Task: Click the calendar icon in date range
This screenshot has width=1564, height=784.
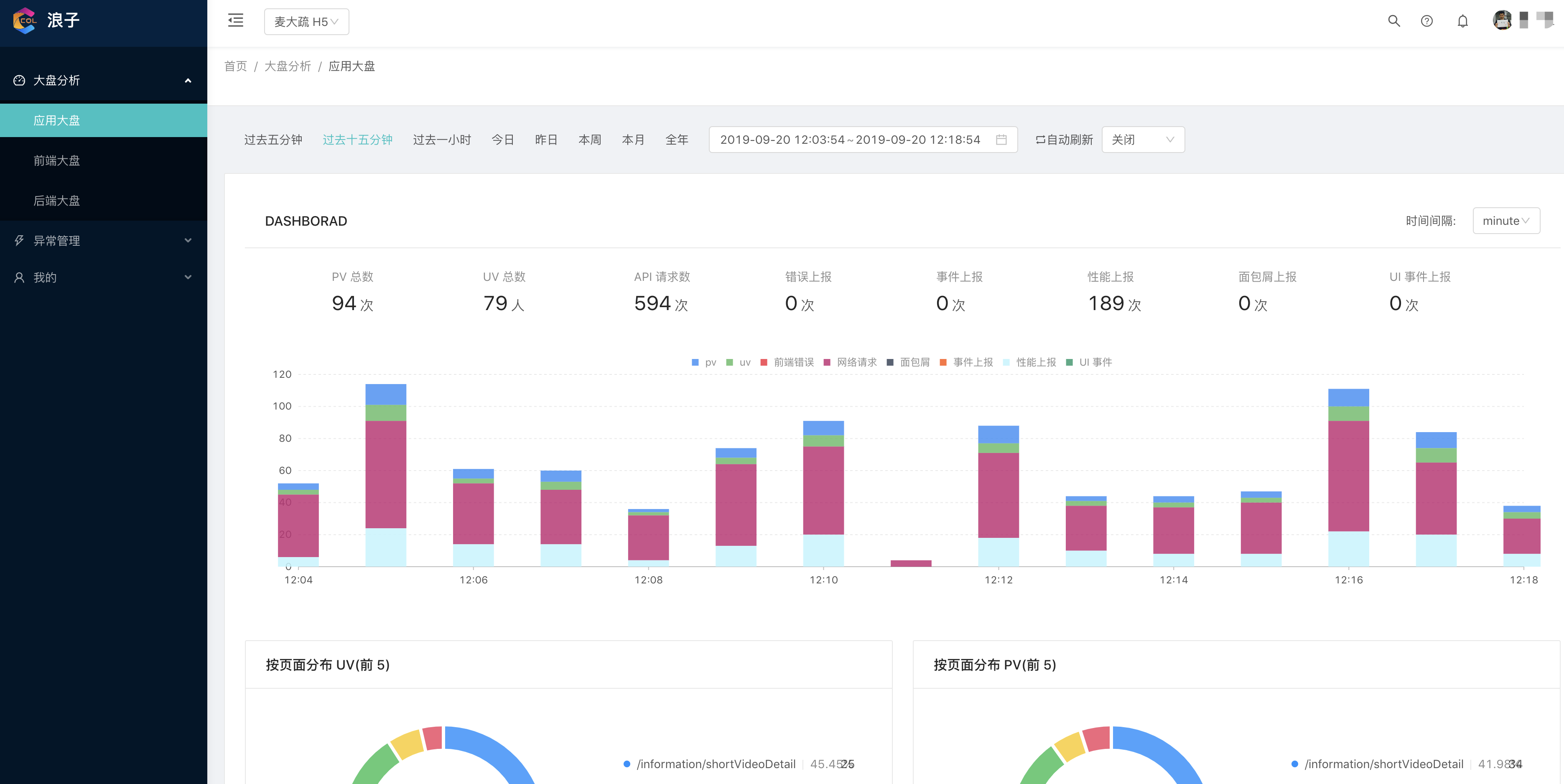Action: (1001, 140)
